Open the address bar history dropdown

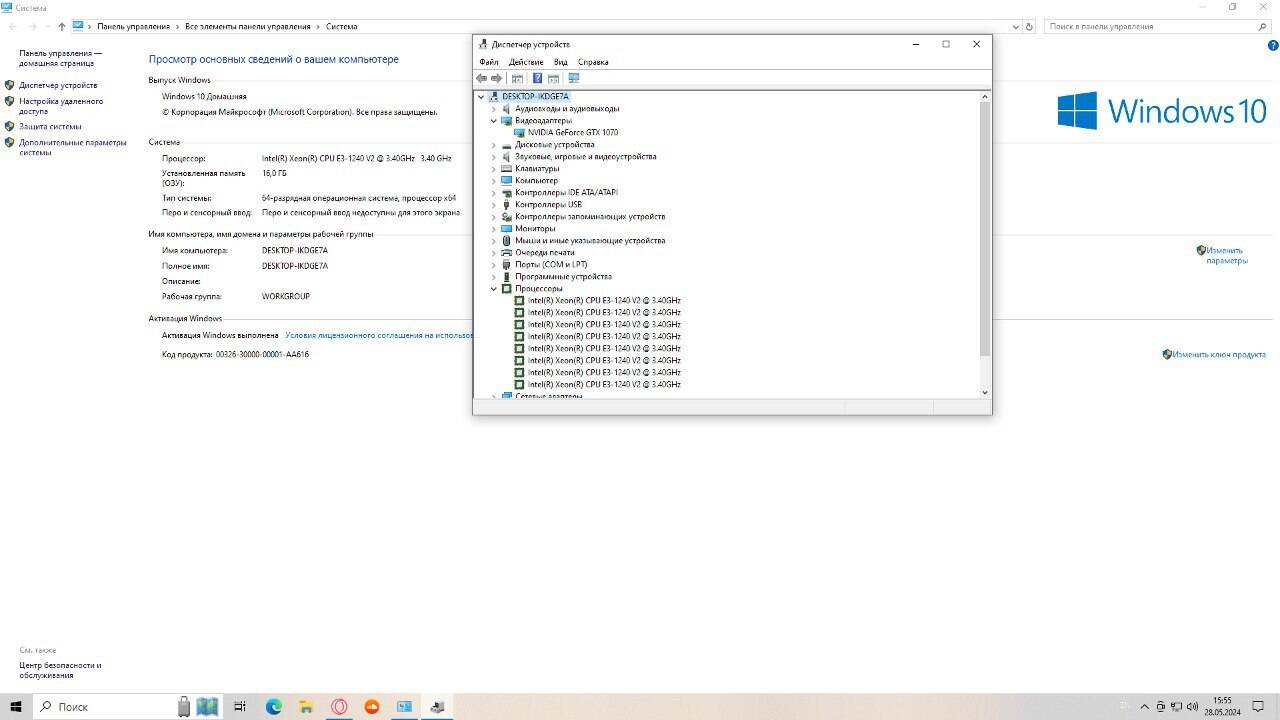click(x=1016, y=27)
